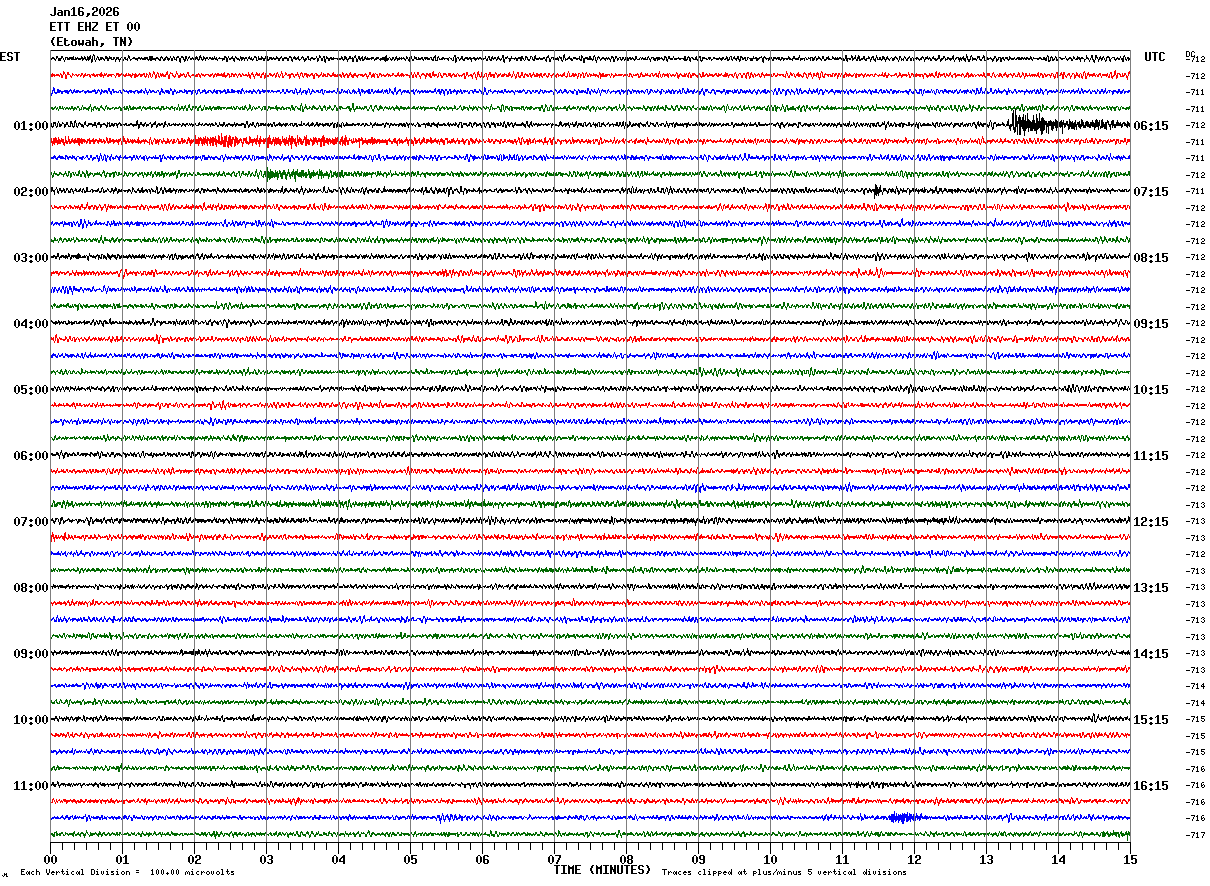Select the 11:00 EST time label
Screen dimensions: 1210x886
[31, 786]
